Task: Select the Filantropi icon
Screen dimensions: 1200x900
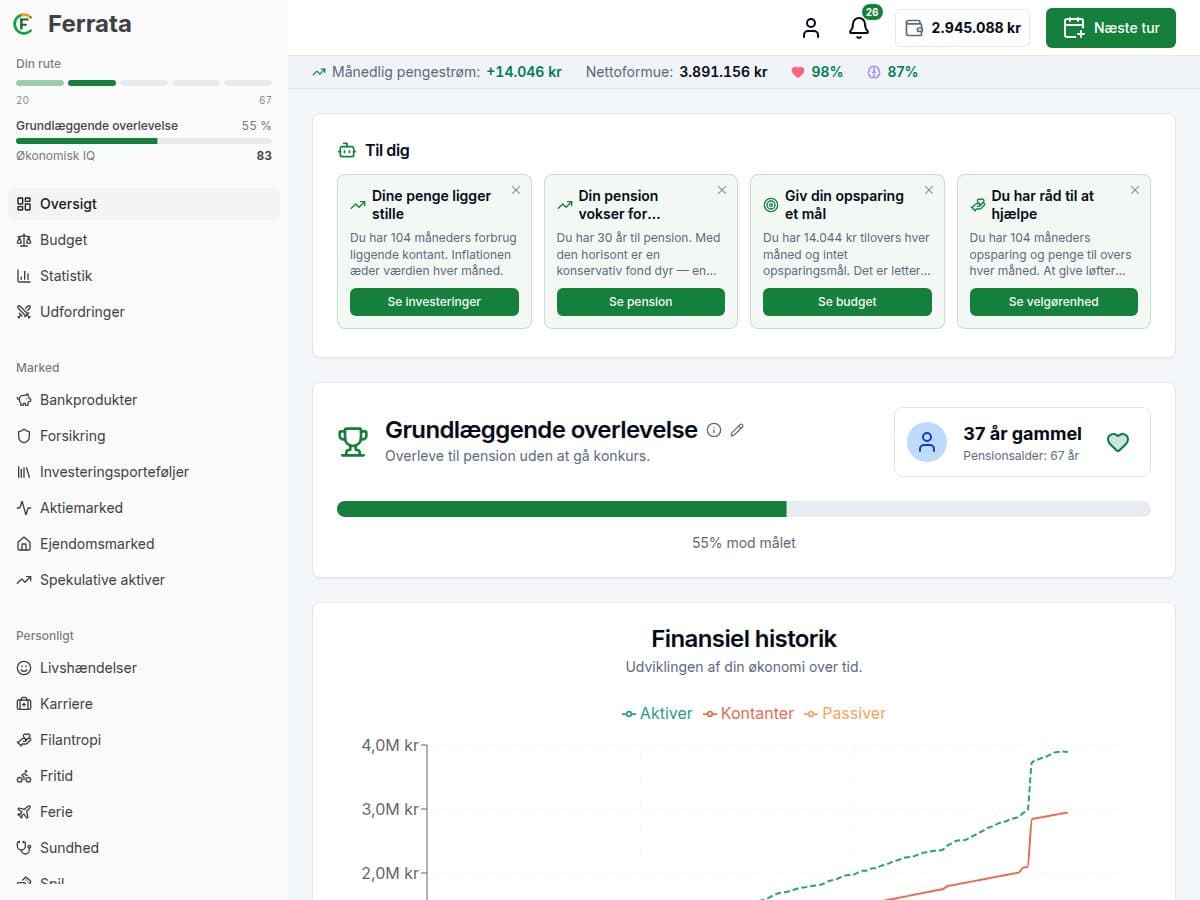Action: (24, 740)
